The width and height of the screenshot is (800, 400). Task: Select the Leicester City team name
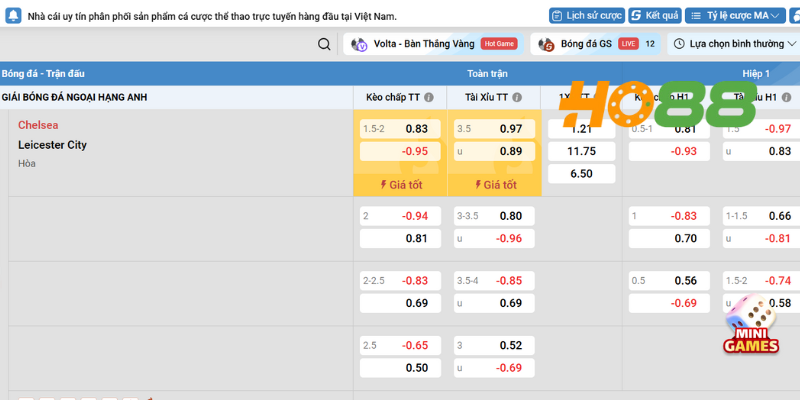[x=53, y=145]
